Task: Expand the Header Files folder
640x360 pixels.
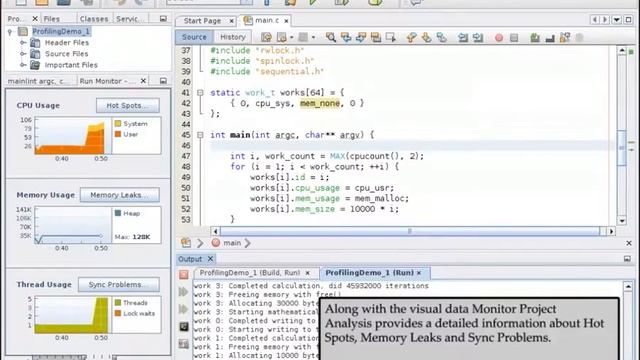Action: click(x=23, y=42)
